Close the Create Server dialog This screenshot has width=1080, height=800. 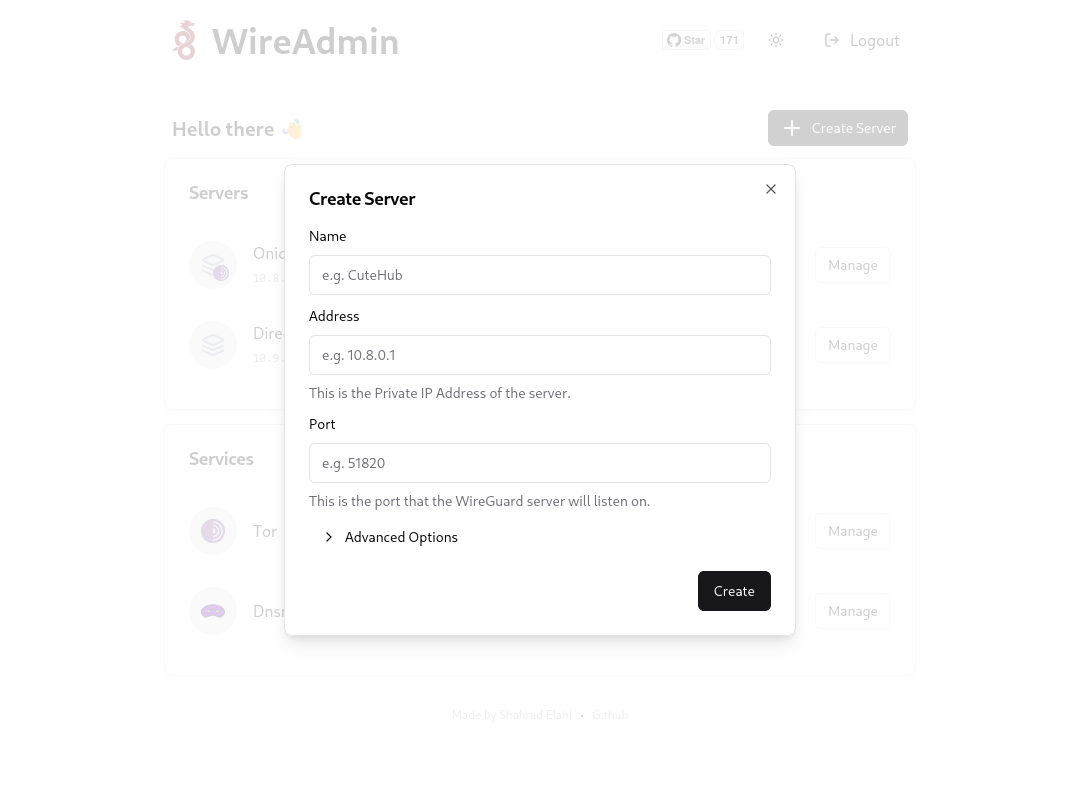(771, 189)
